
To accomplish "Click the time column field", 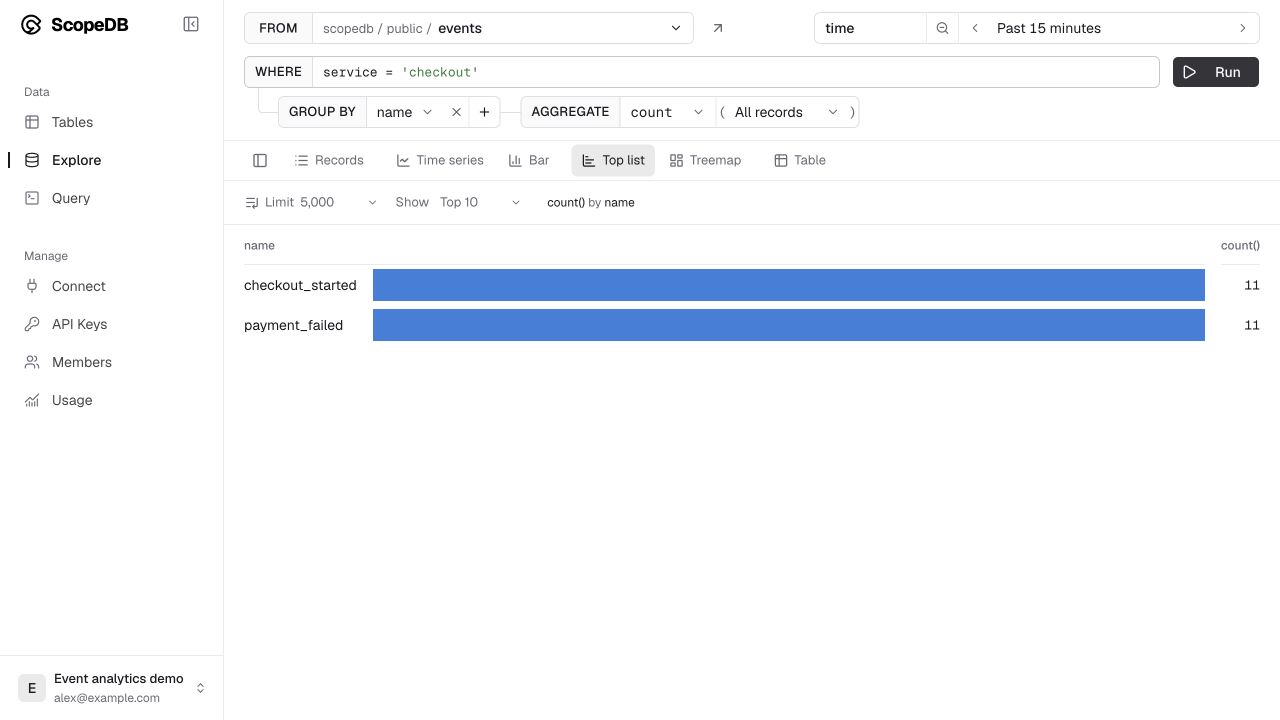I will tap(870, 28).
